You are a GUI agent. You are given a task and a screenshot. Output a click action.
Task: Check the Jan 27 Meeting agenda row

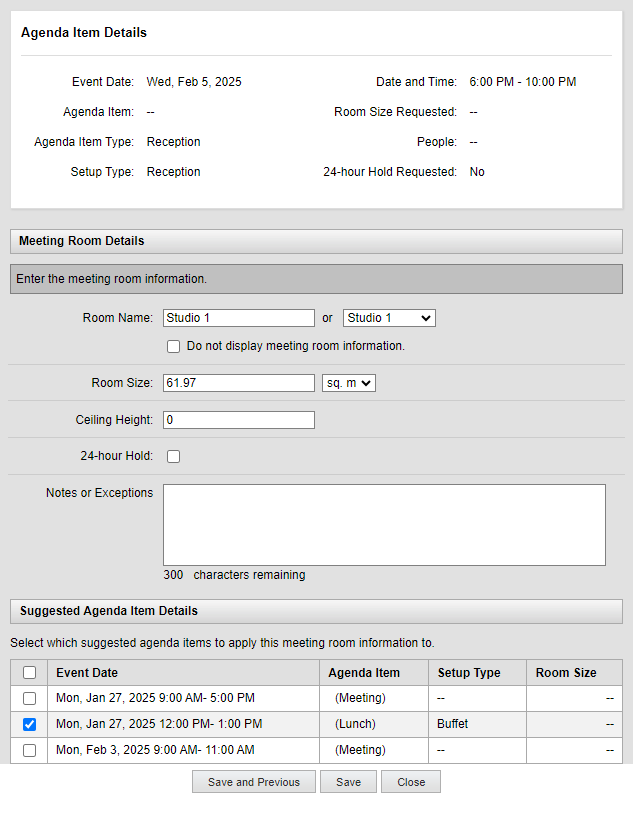29,697
